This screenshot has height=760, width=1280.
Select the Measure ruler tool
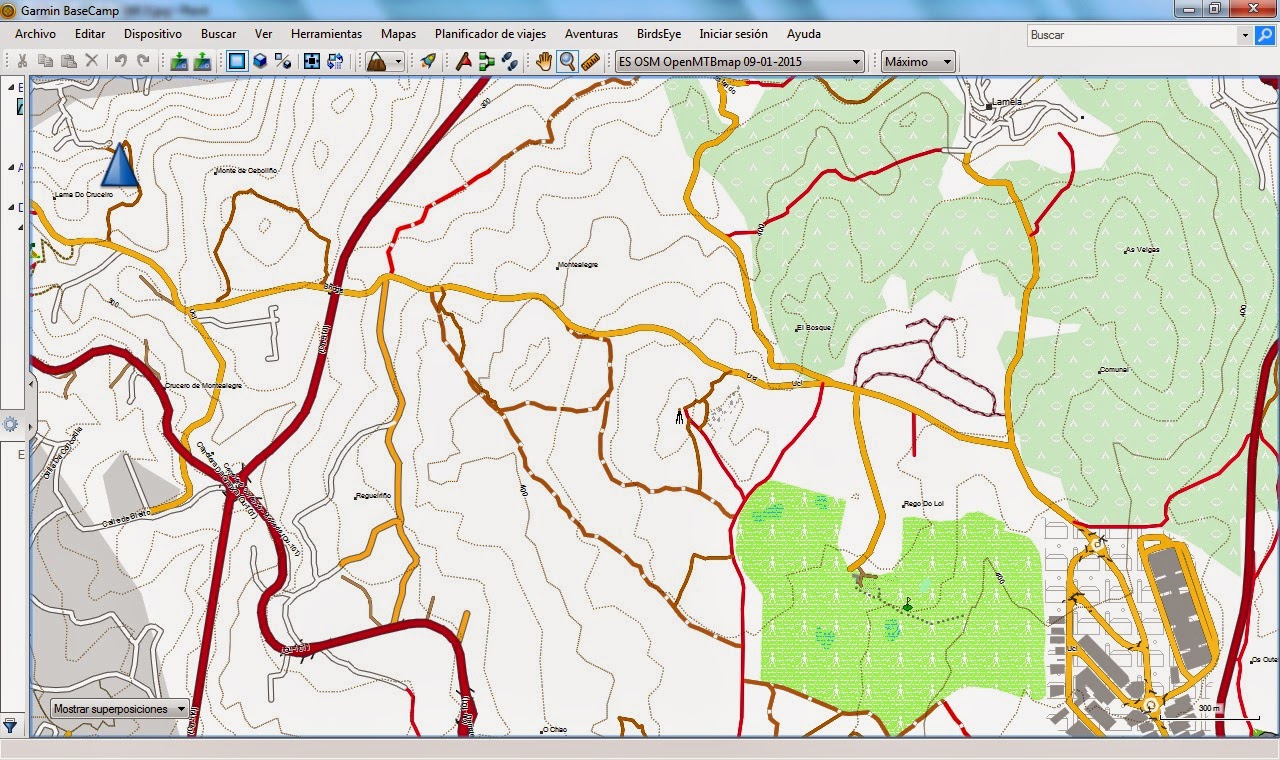click(591, 61)
